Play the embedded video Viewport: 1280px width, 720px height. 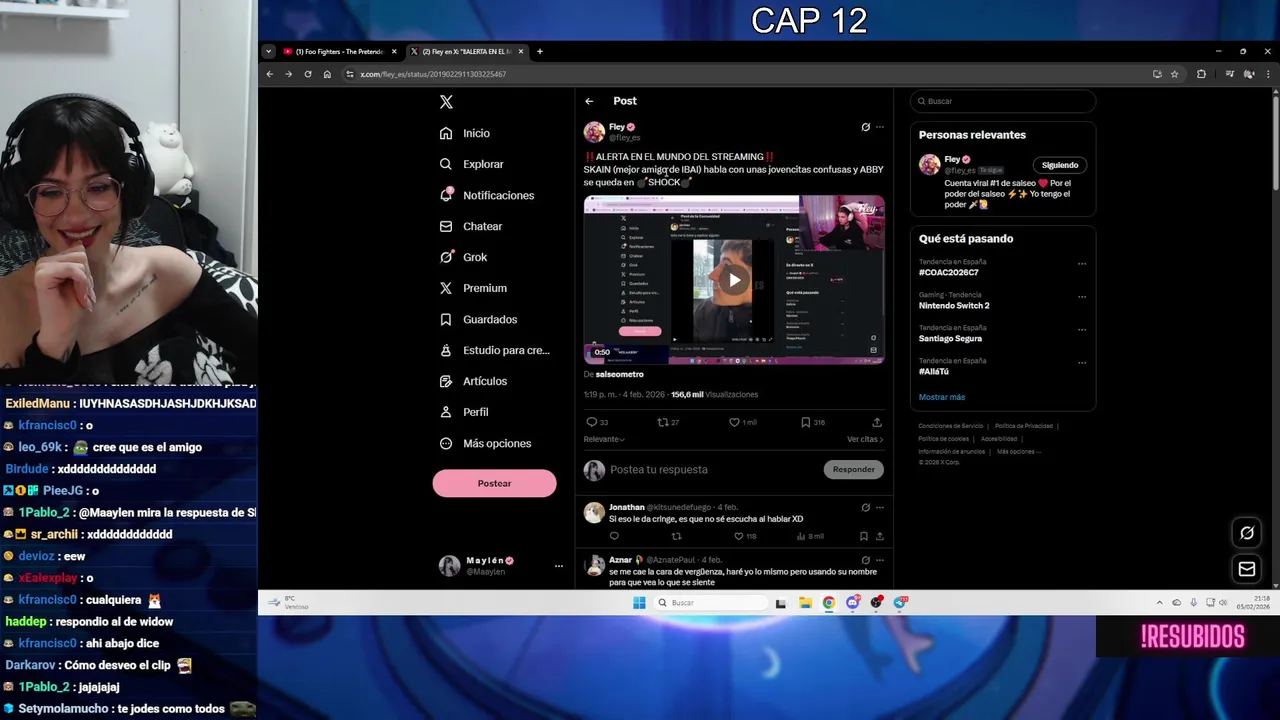point(734,280)
